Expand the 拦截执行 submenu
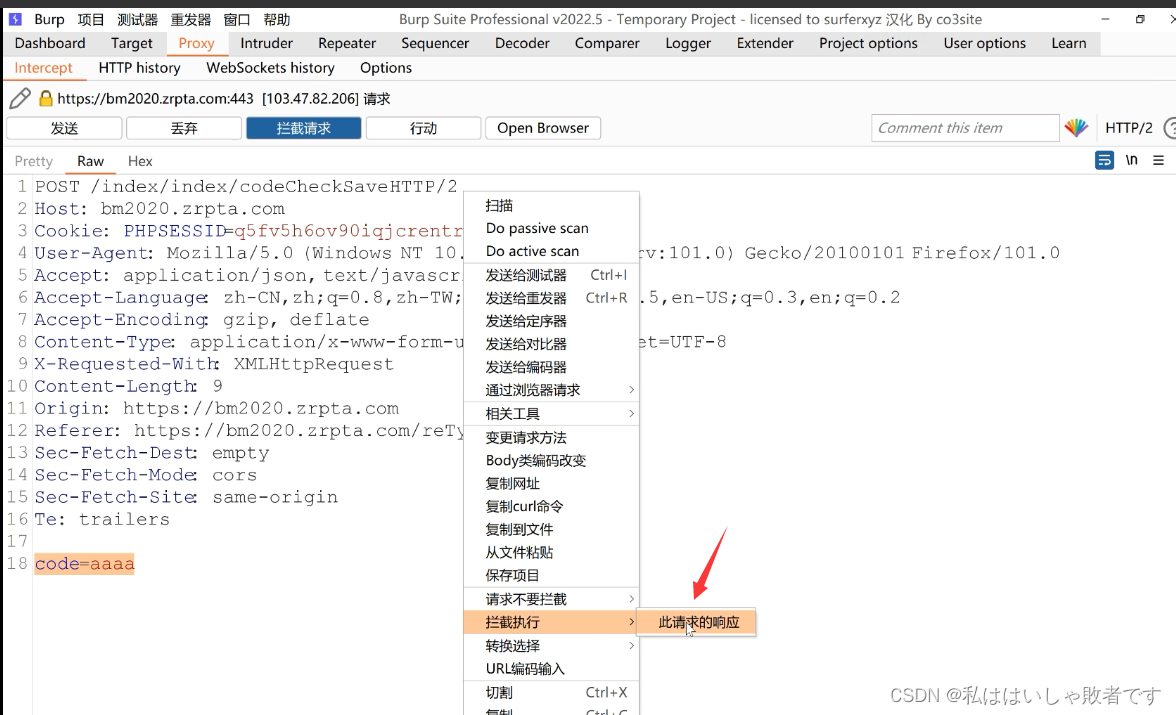This screenshot has height=715, width=1176. [x=552, y=622]
